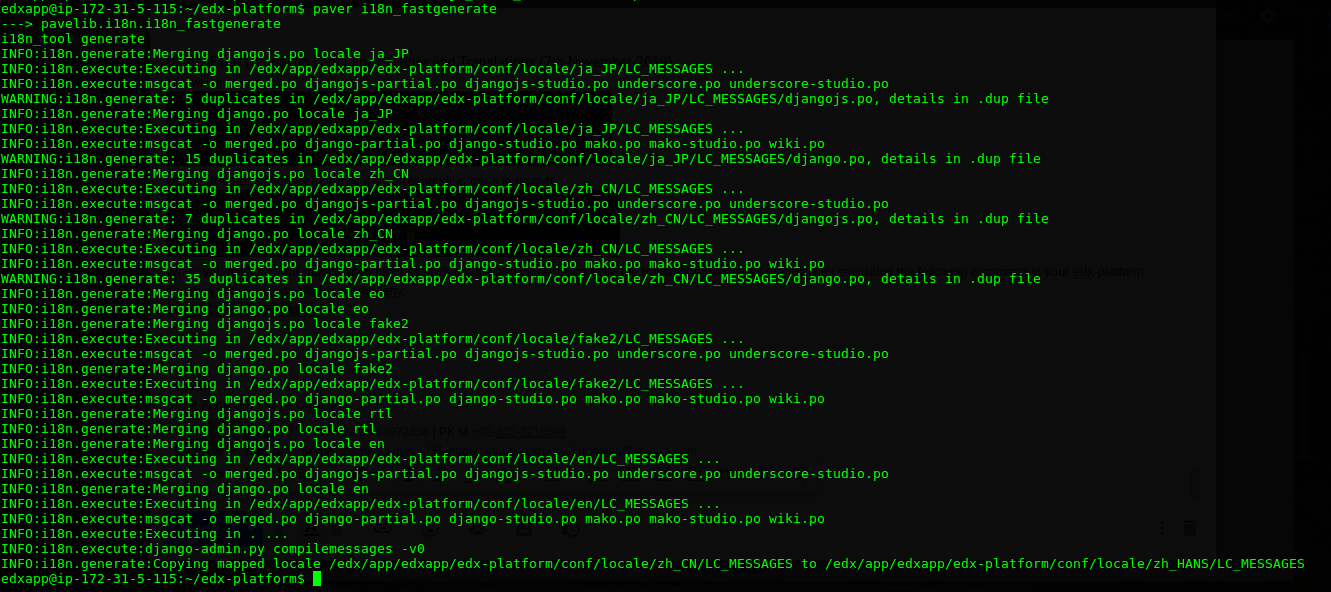Click the green terminal cursor block
Image resolution: width=1331 pixels, height=592 pixels.
tap(317, 579)
